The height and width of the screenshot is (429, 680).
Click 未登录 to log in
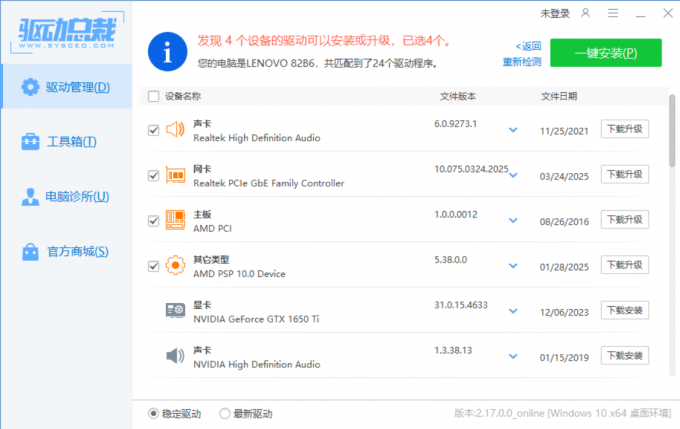(x=555, y=13)
